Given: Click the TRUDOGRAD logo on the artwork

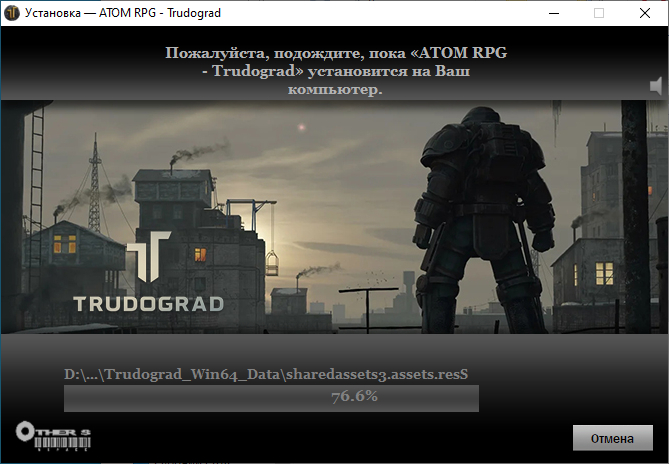Looking at the screenshot, I should 148,272.
